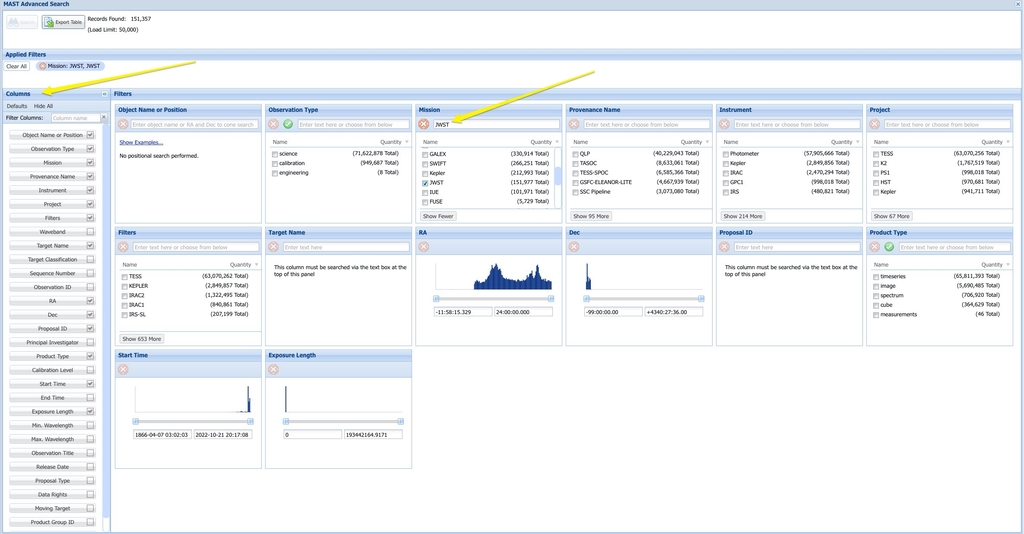Enable the Waveband column checkbox
Screen dimensions: 1024x534
90,232
